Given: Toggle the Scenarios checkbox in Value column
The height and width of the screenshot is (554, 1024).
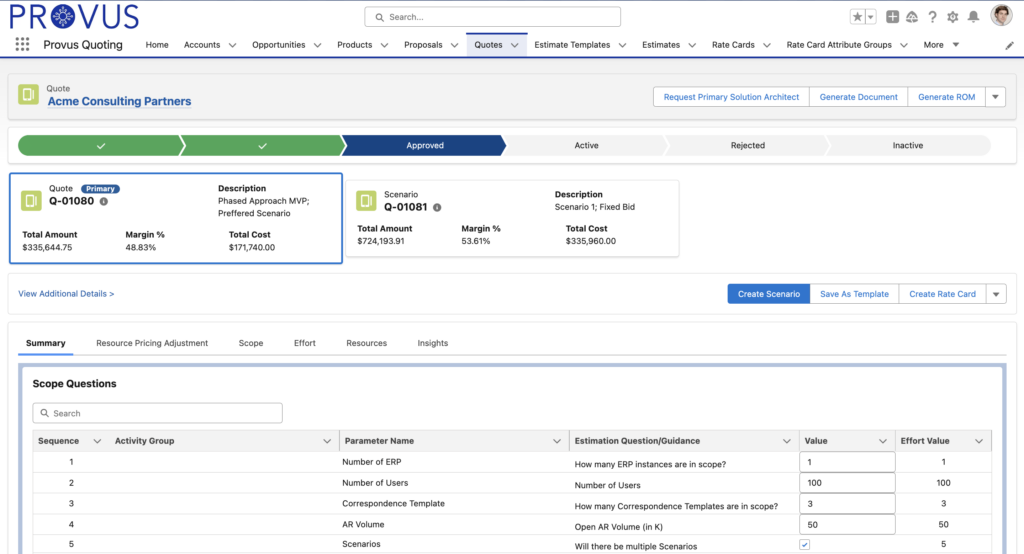Looking at the screenshot, I should click(x=805, y=545).
